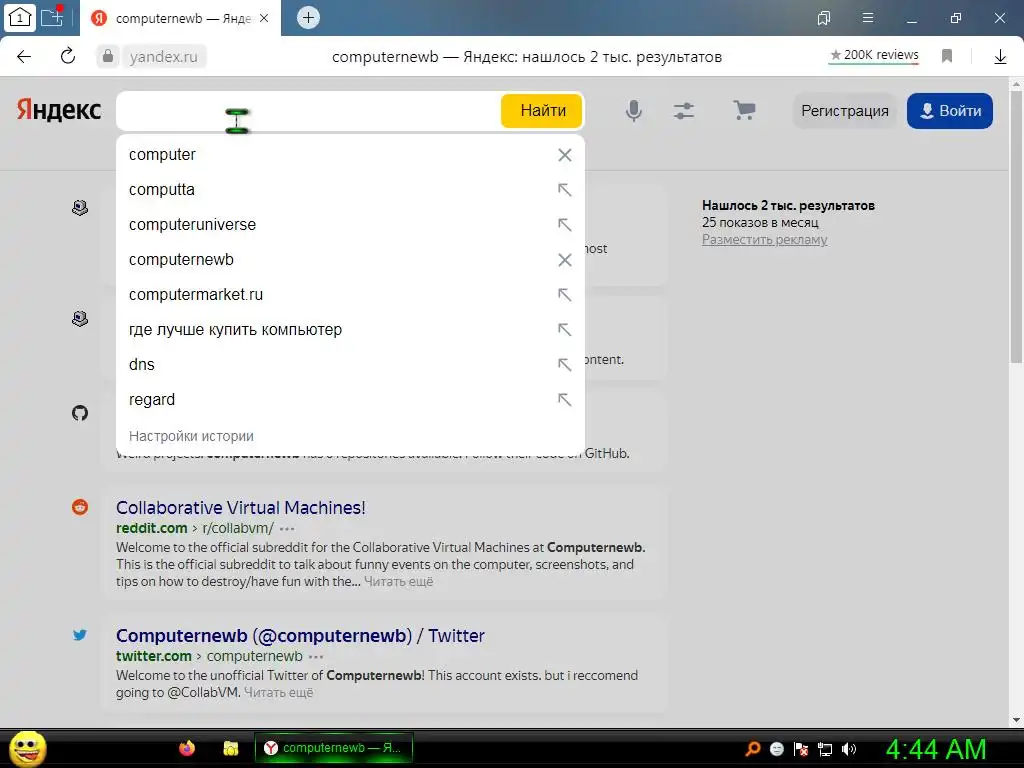Insert 'regard' via its arrow icon
This screenshot has width=1024, height=768.
pos(565,400)
